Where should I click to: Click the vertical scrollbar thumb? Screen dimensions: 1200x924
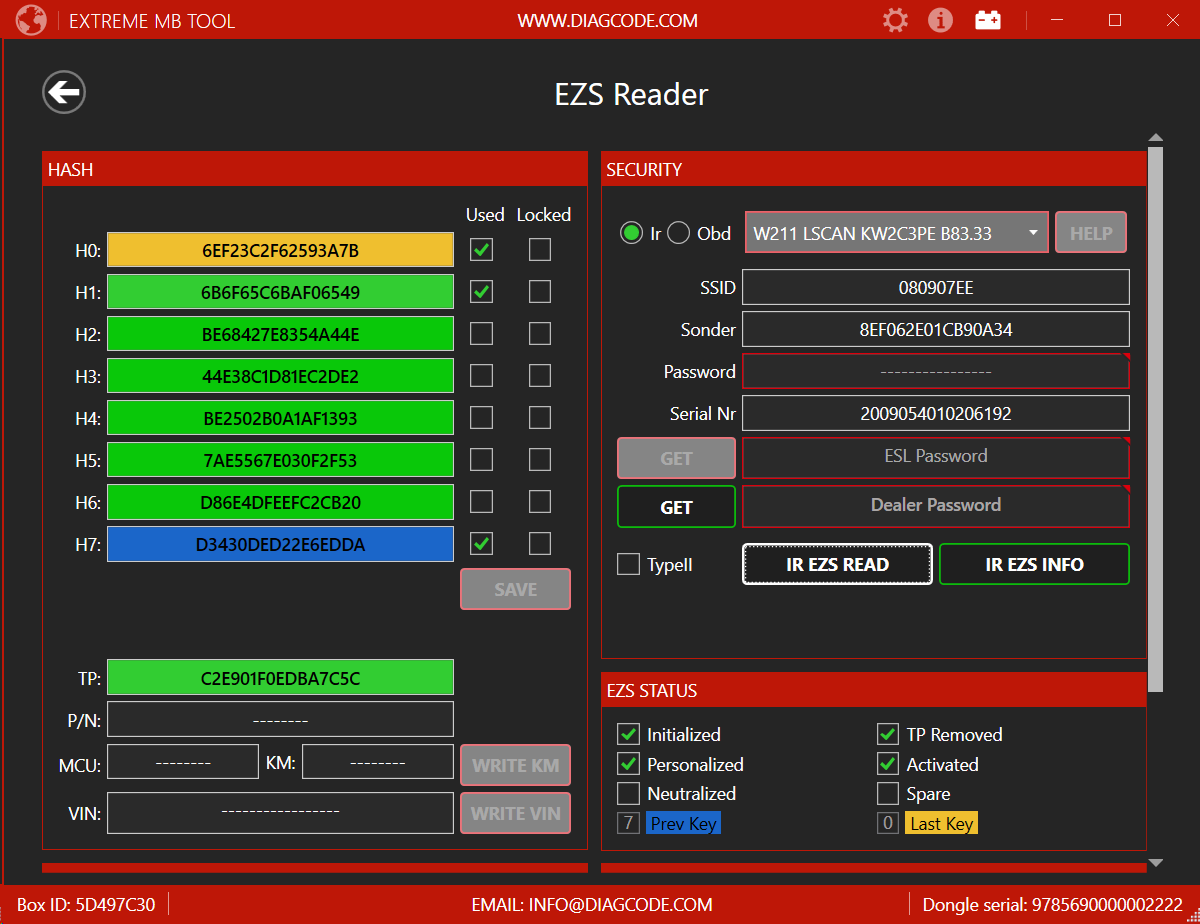(x=1155, y=420)
